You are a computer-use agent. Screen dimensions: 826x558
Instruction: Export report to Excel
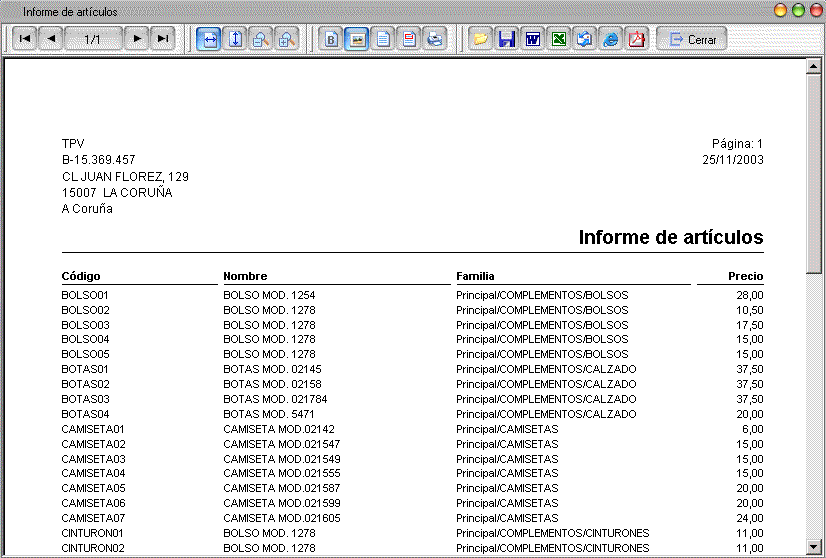559,39
